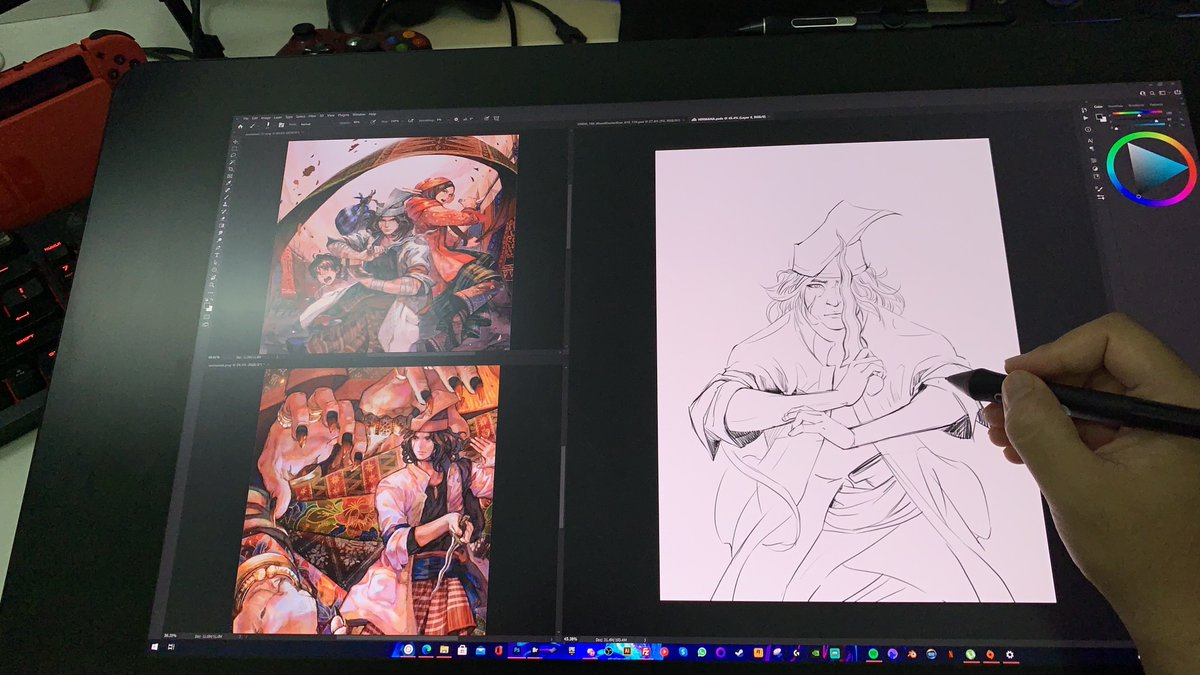1200x675 pixels.
Task: Open Windows Settings gear on taskbar
Action: 1009,655
